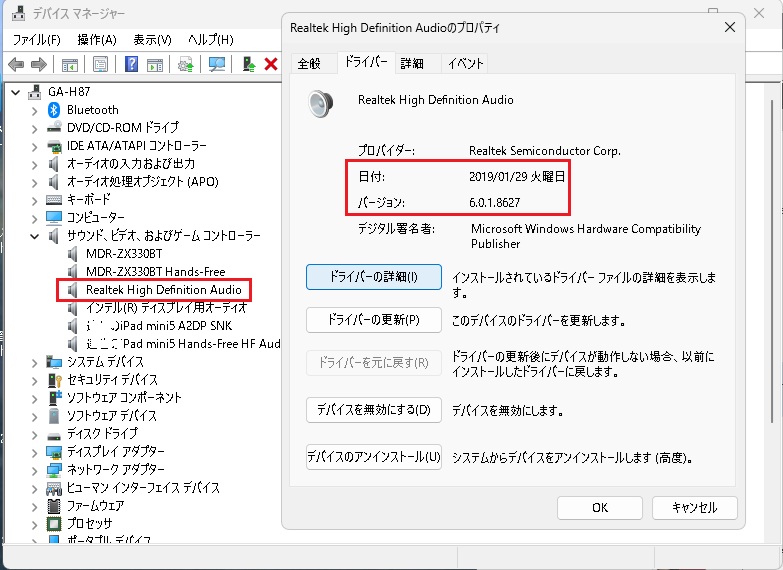Click the update driver toolbar icon
Image resolution: width=783 pixels, height=570 pixels.
[186, 64]
